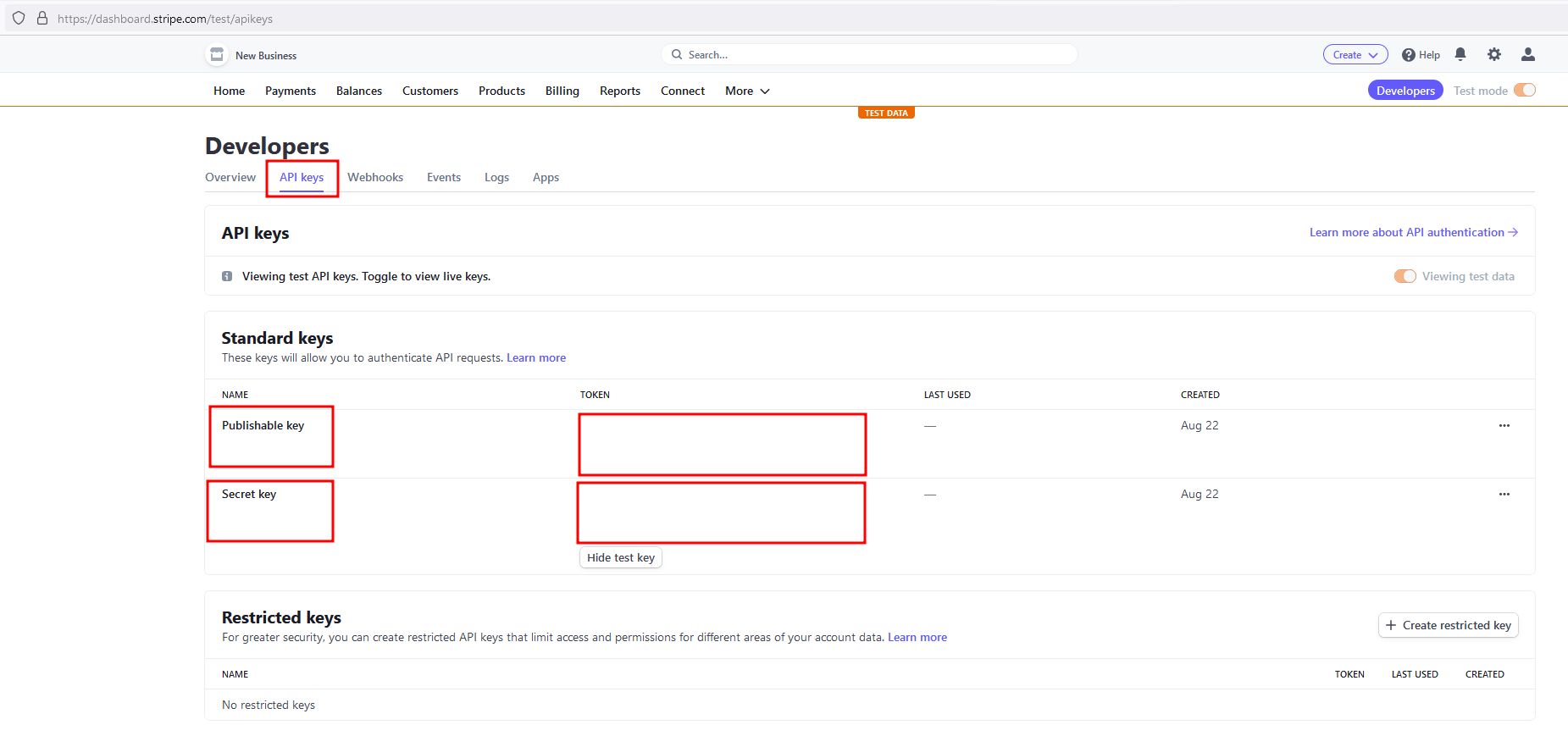Open settings gear icon
This screenshot has height=736, width=1568.
pos(1494,54)
